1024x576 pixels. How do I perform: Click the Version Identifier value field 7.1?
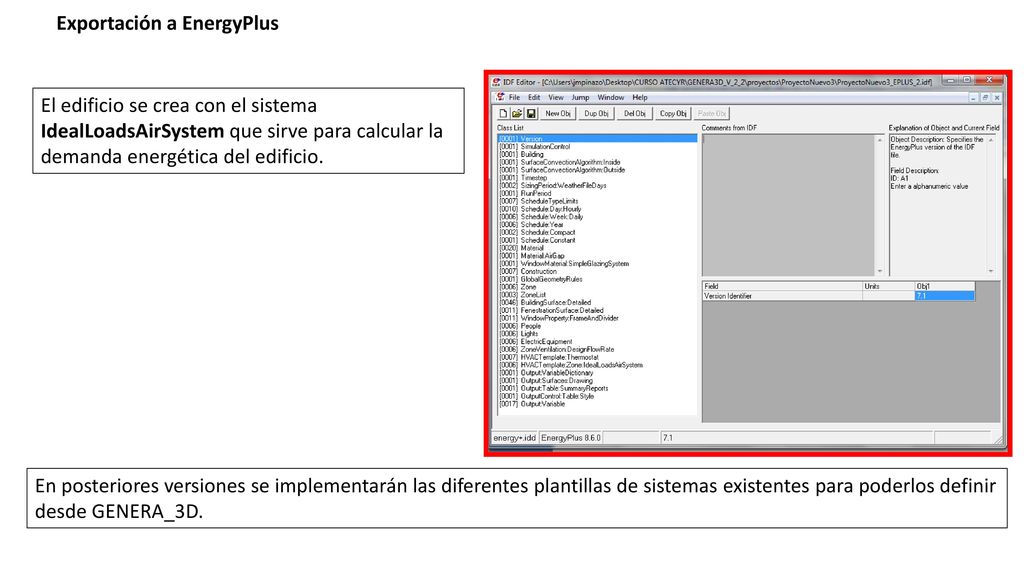[944, 296]
